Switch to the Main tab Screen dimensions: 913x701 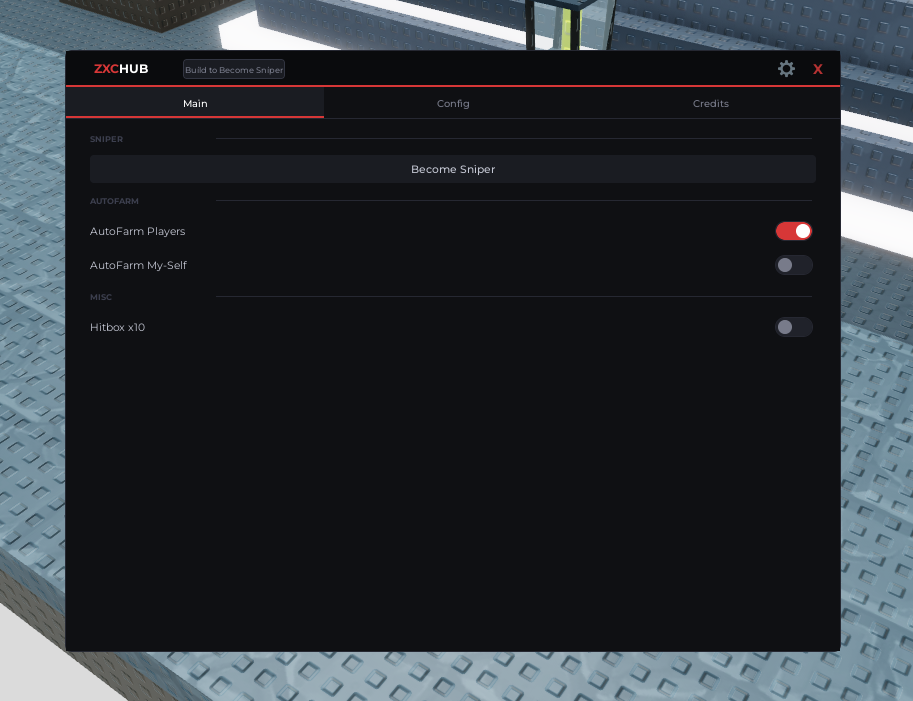(x=195, y=103)
